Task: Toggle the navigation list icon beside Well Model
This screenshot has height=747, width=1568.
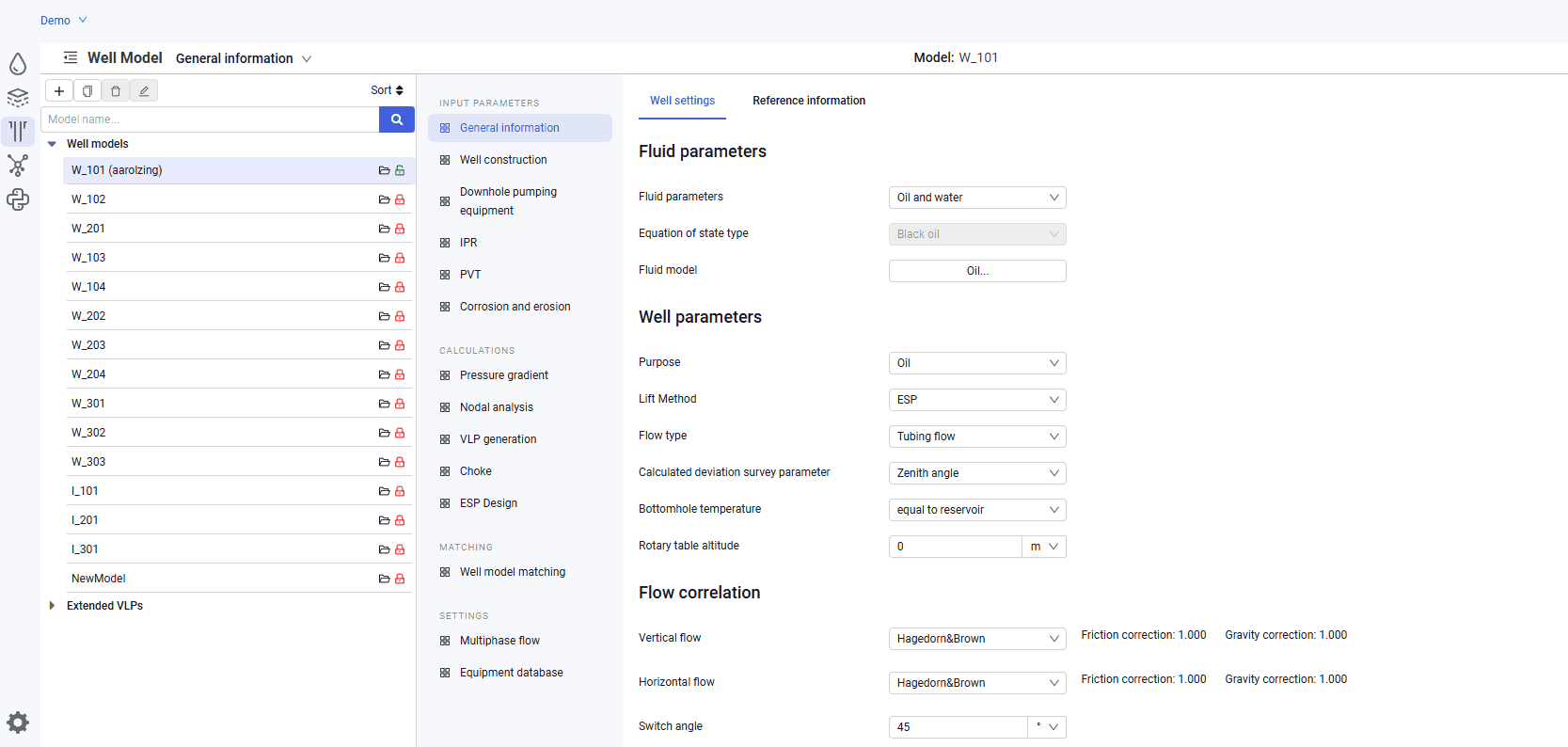Action: click(71, 57)
